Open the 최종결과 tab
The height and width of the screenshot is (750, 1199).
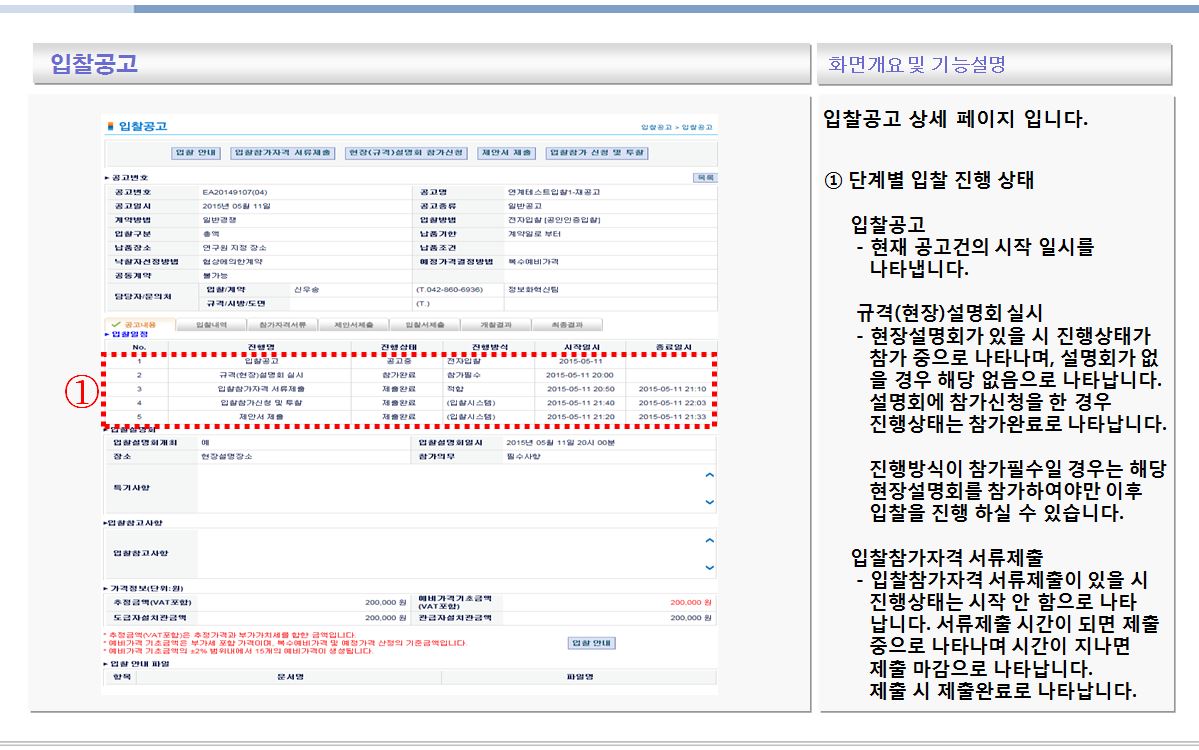point(567,325)
